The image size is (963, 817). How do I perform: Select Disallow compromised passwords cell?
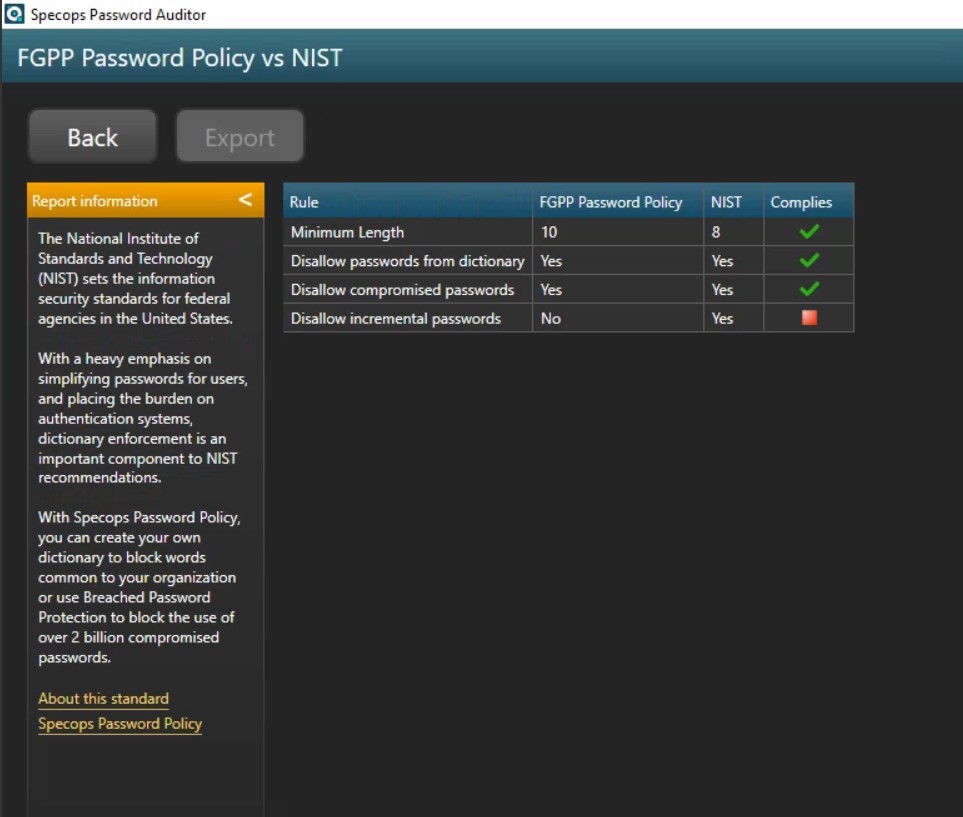pyautogui.click(x=408, y=290)
